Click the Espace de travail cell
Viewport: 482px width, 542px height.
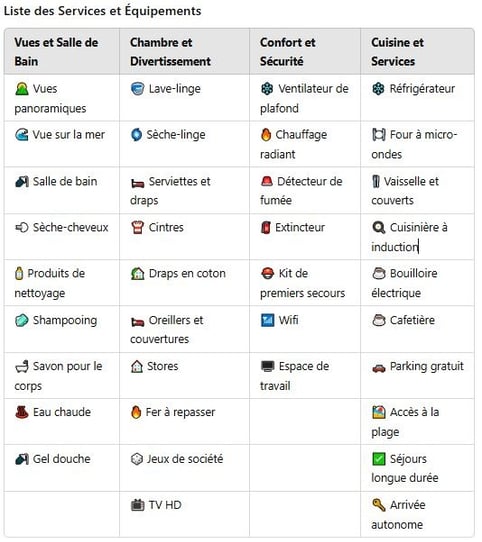point(305,375)
